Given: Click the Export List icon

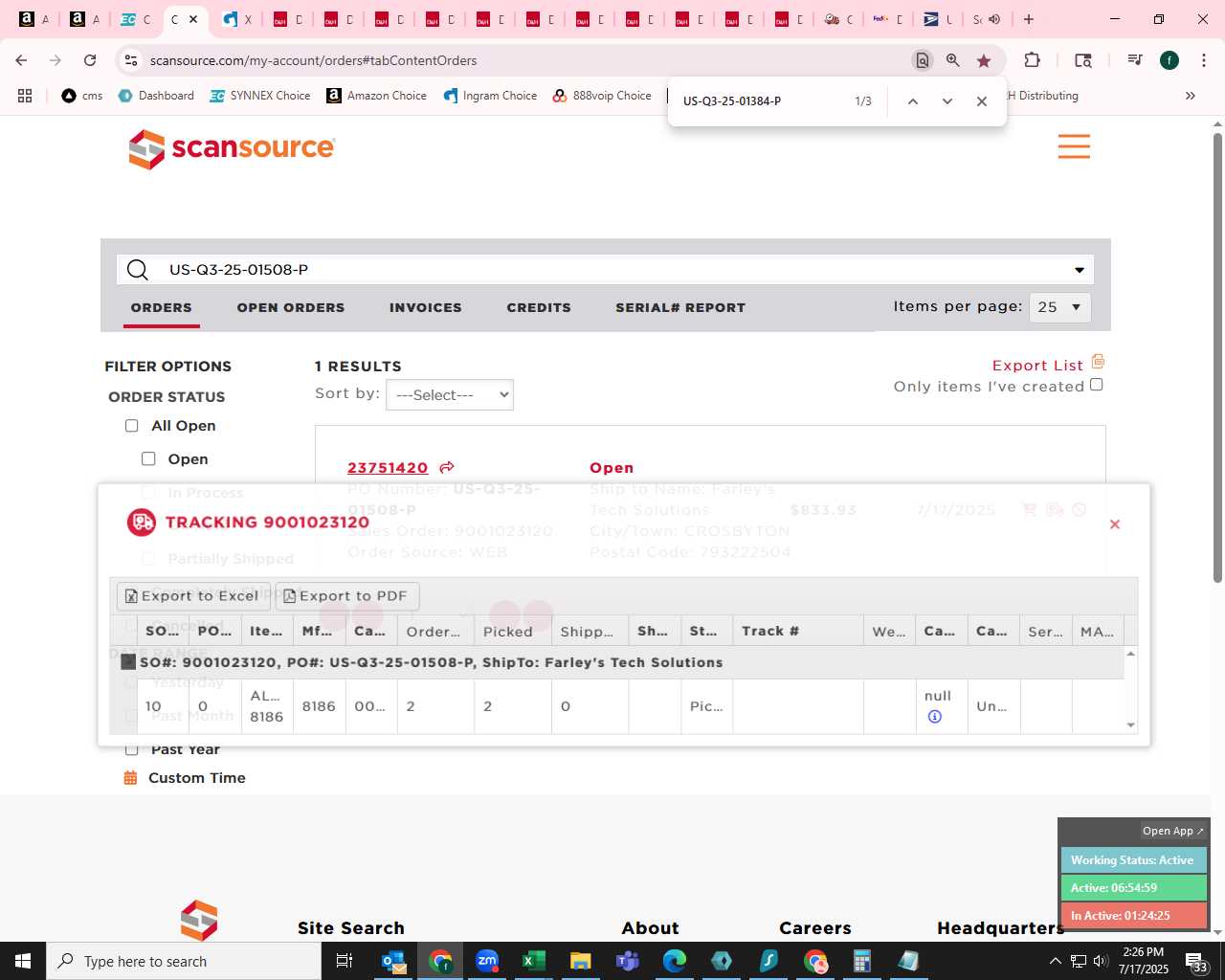Looking at the screenshot, I should (1098, 362).
